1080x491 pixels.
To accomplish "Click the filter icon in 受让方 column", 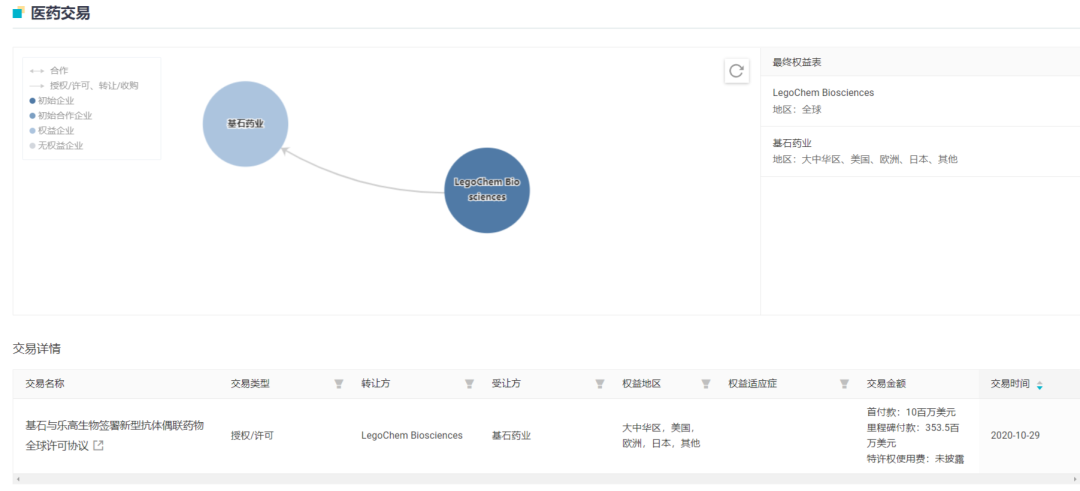I will [x=600, y=384].
